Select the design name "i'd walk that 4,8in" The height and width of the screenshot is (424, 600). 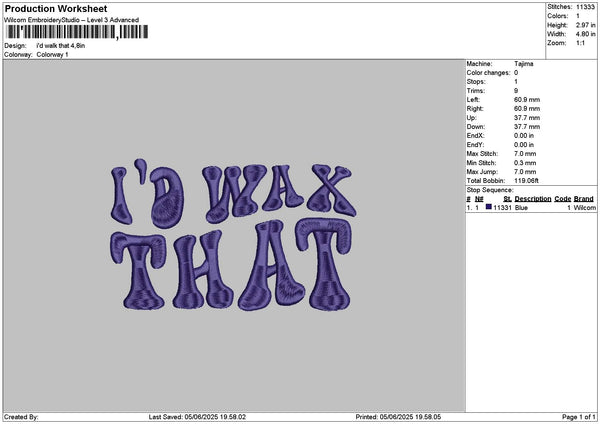coord(60,46)
